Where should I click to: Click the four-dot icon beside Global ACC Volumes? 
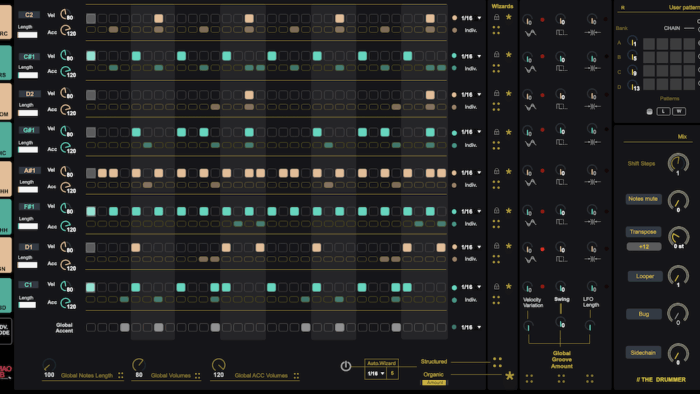click(296, 376)
